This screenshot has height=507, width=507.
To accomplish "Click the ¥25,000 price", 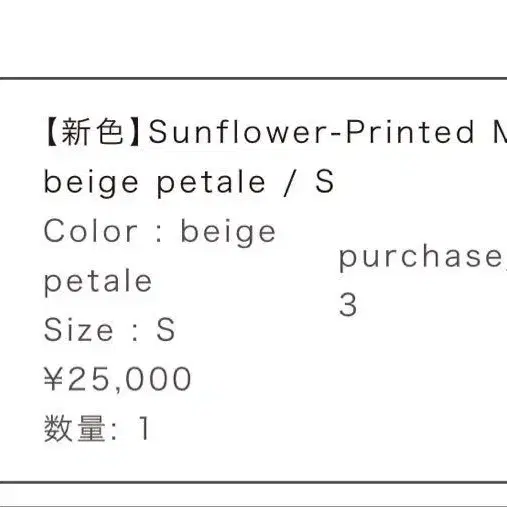I will pyautogui.click(x=118, y=379).
